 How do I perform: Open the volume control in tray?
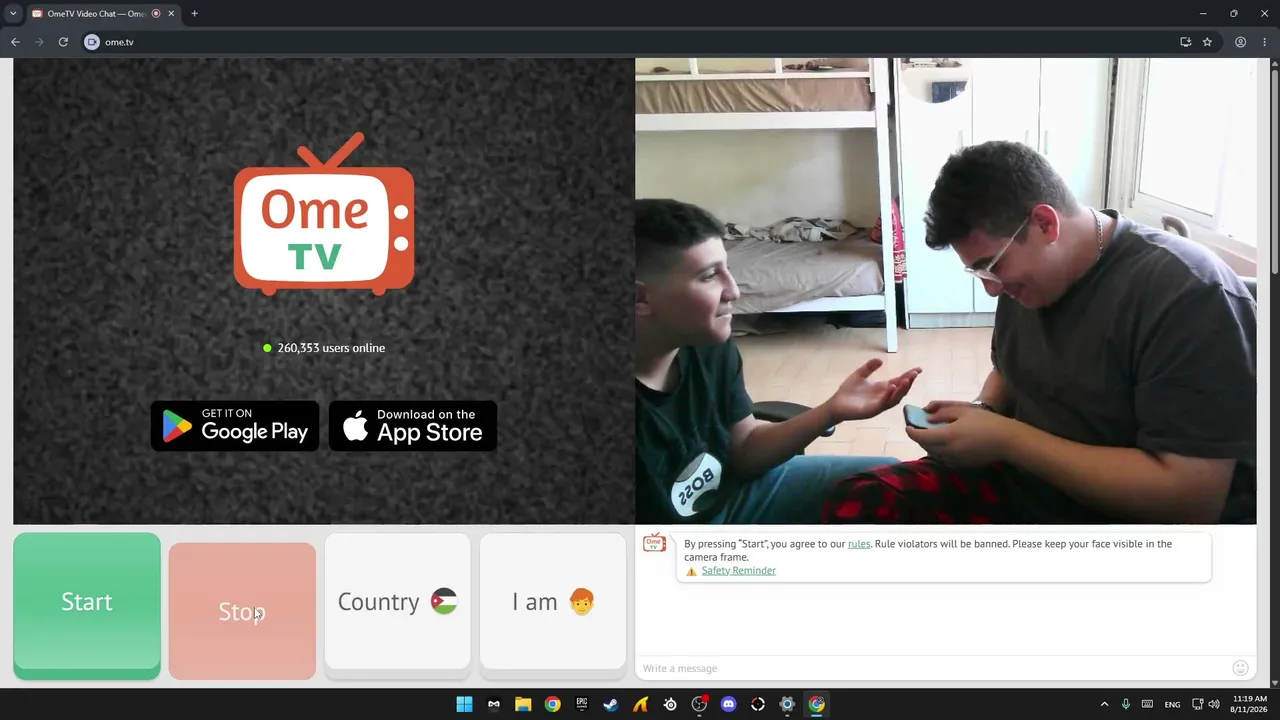[x=1214, y=704]
